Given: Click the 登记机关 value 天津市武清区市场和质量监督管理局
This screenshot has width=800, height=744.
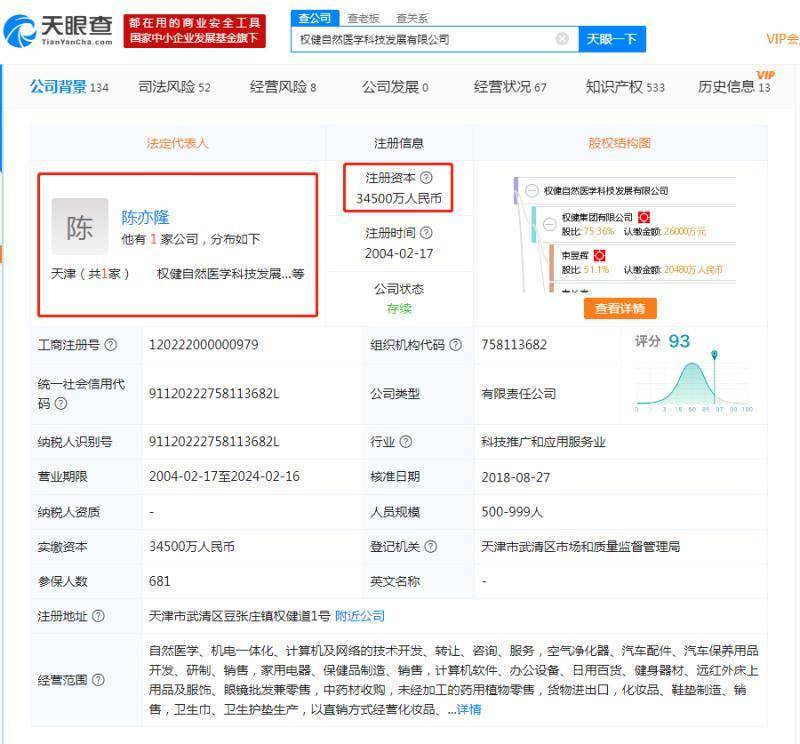Looking at the screenshot, I should click(581, 547).
